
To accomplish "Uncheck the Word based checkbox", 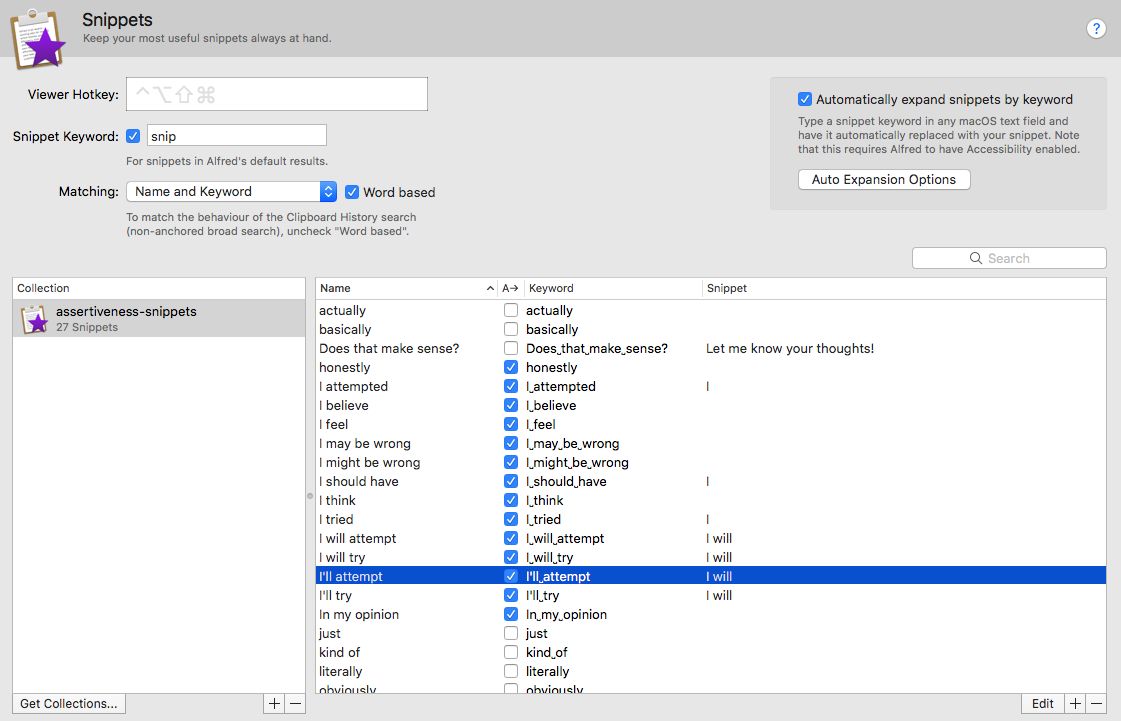I will (352, 192).
